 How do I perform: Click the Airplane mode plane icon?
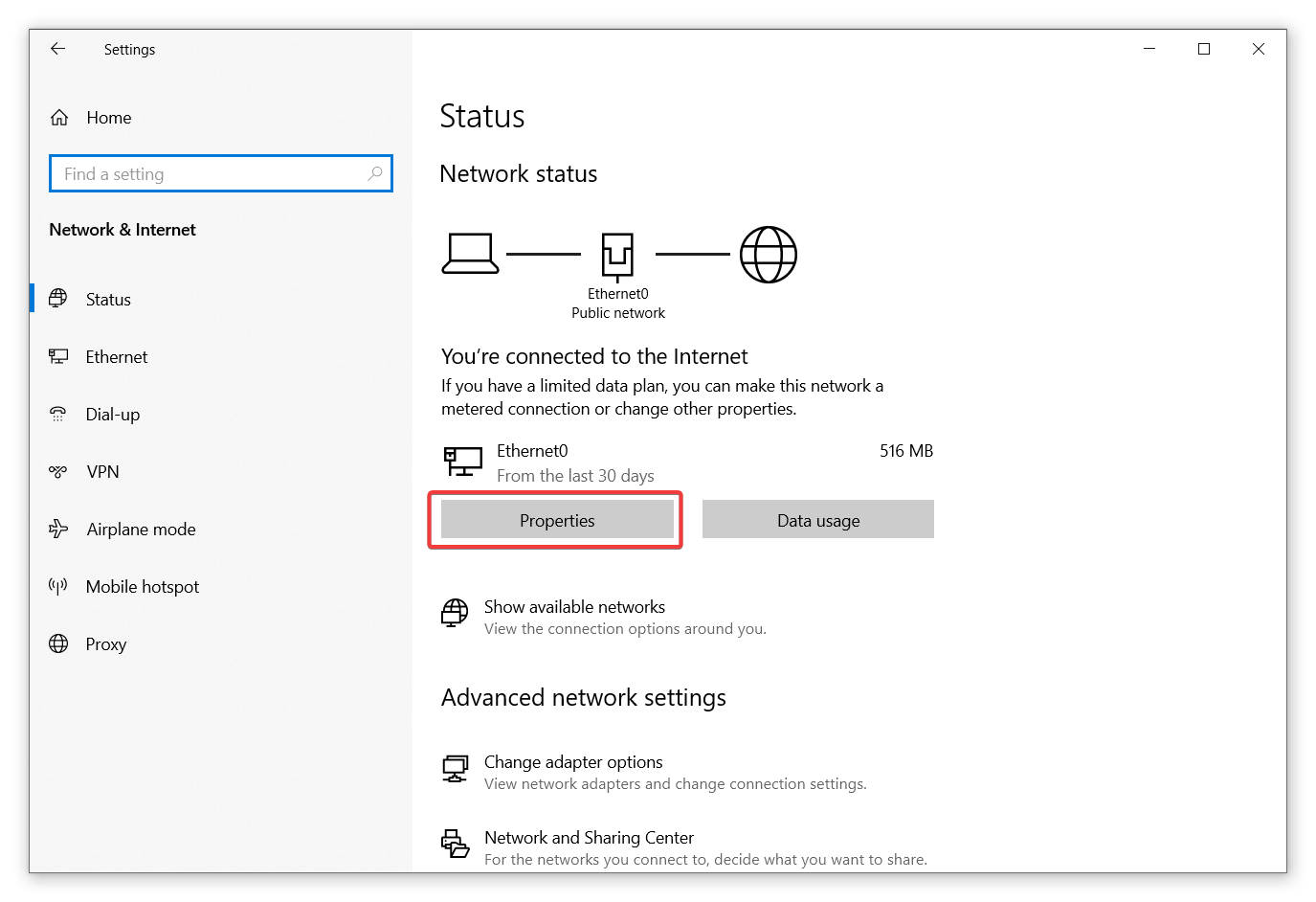point(58,529)
